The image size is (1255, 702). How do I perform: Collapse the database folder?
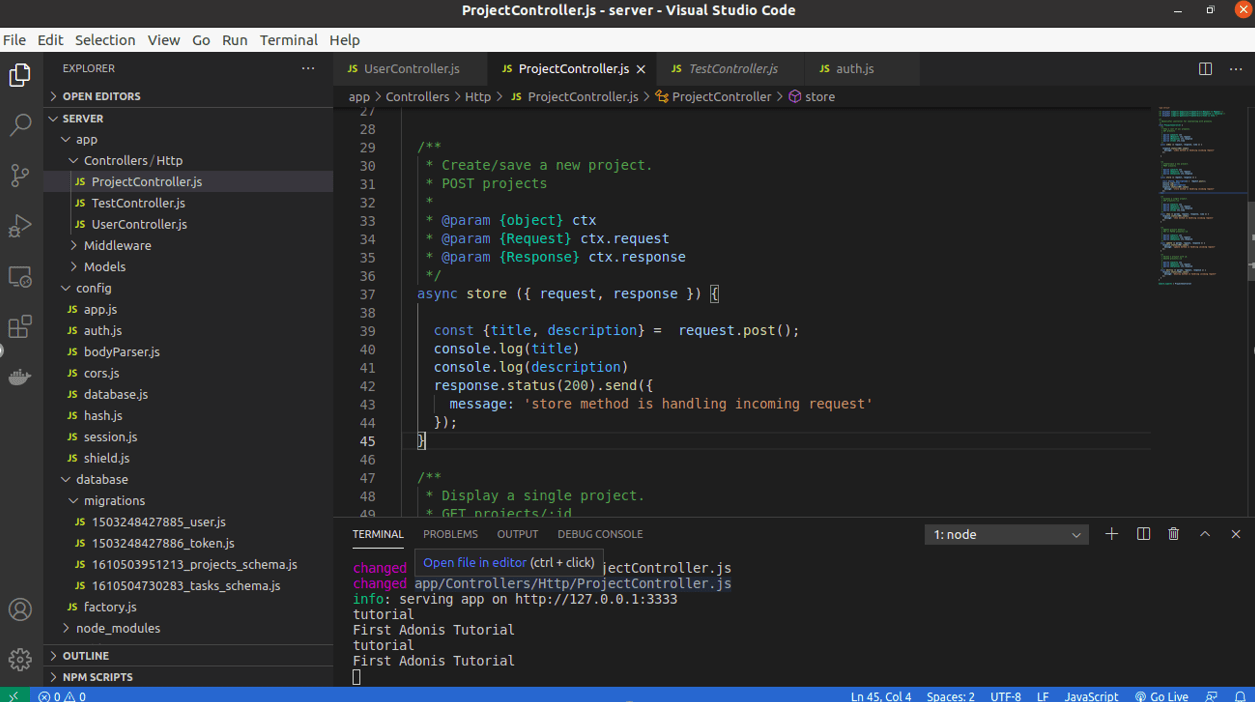[x=188, y=479]
